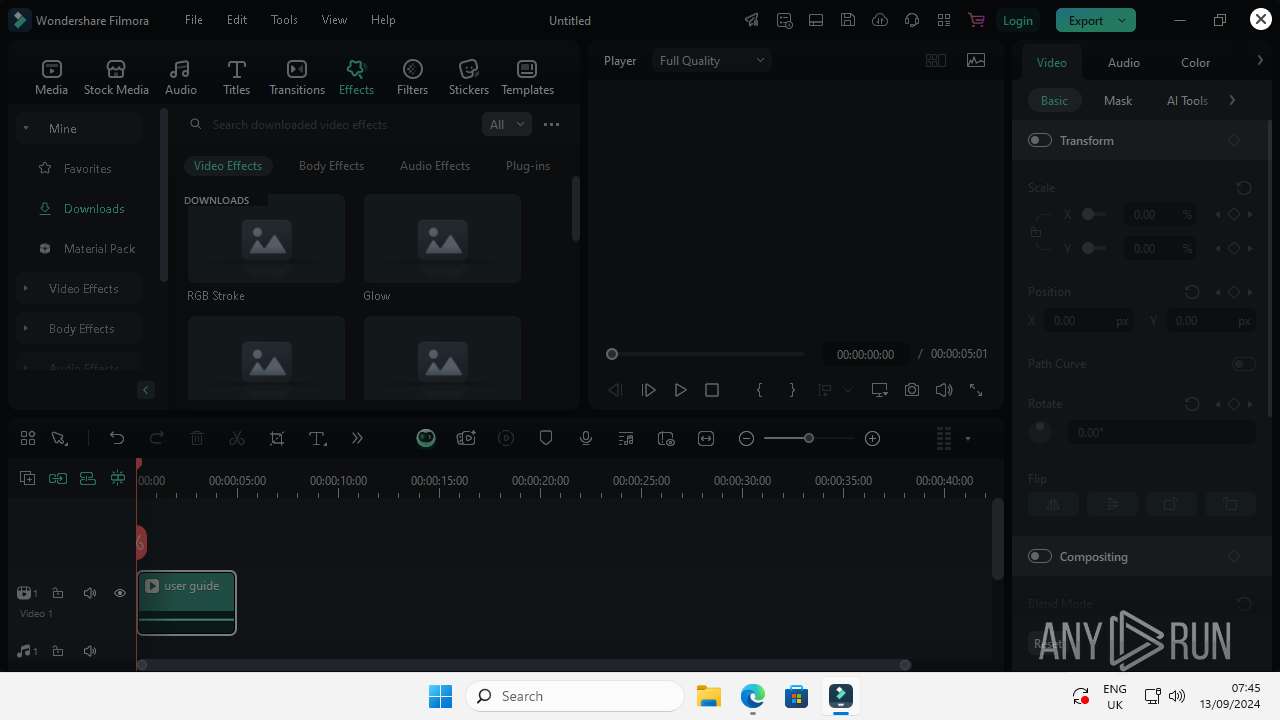
Task: Click the Scale X slider
Action: point(1094,214)
